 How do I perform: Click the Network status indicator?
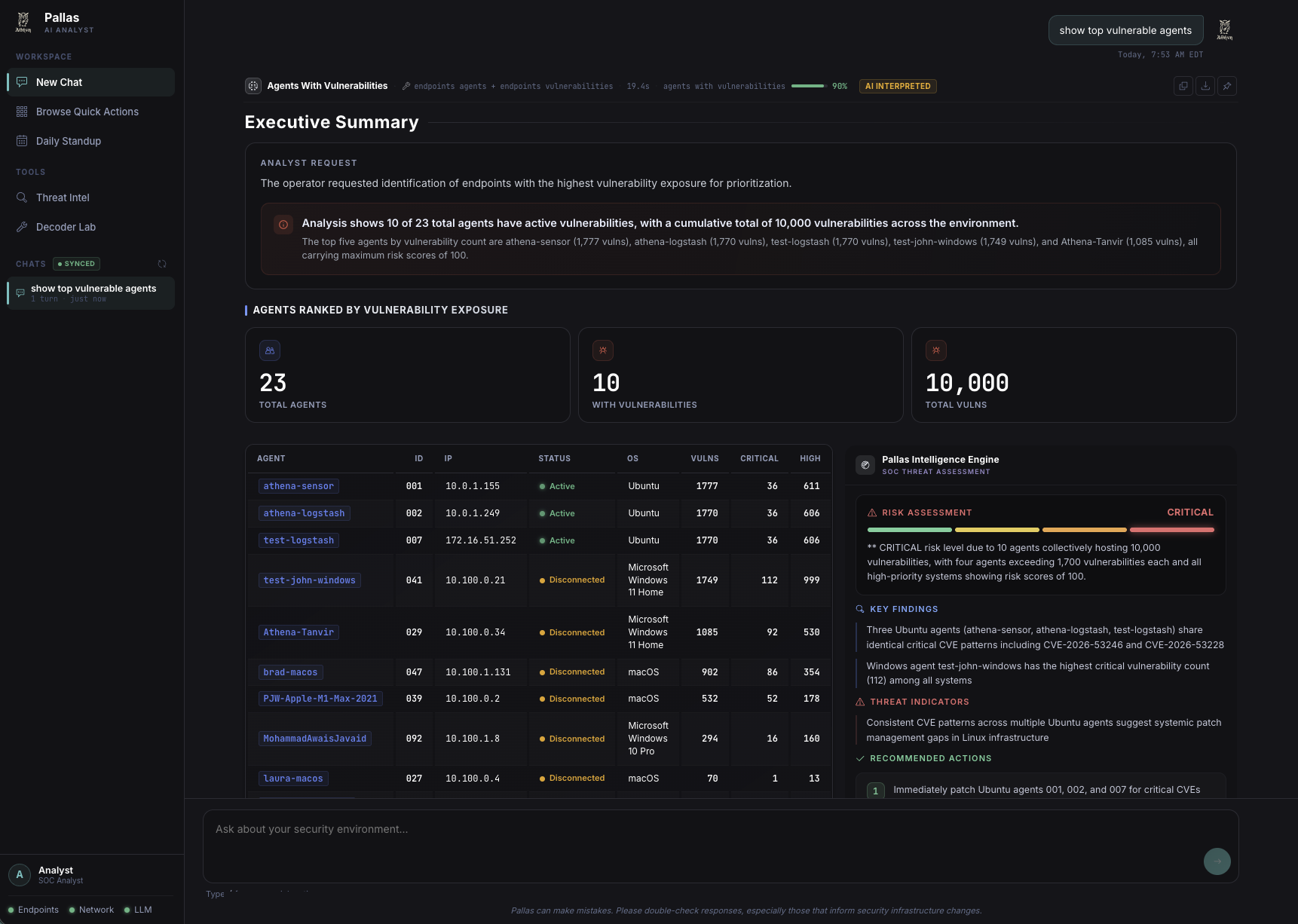coord(91,910)
